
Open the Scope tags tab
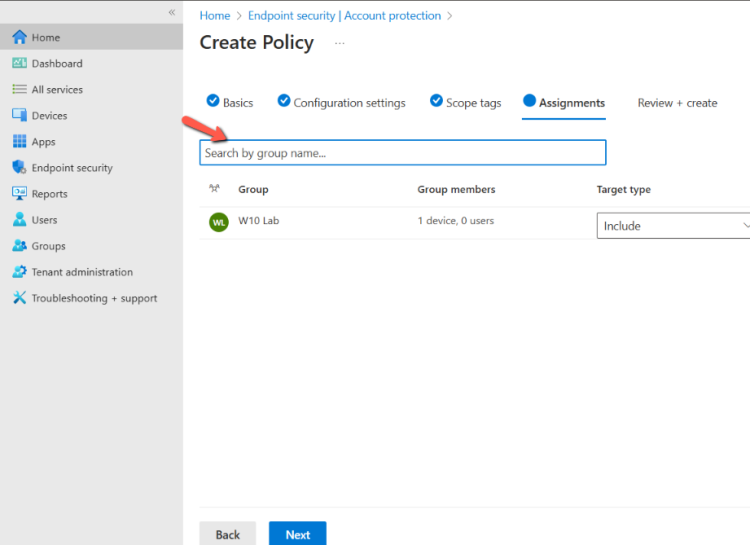tap(465, 102)
